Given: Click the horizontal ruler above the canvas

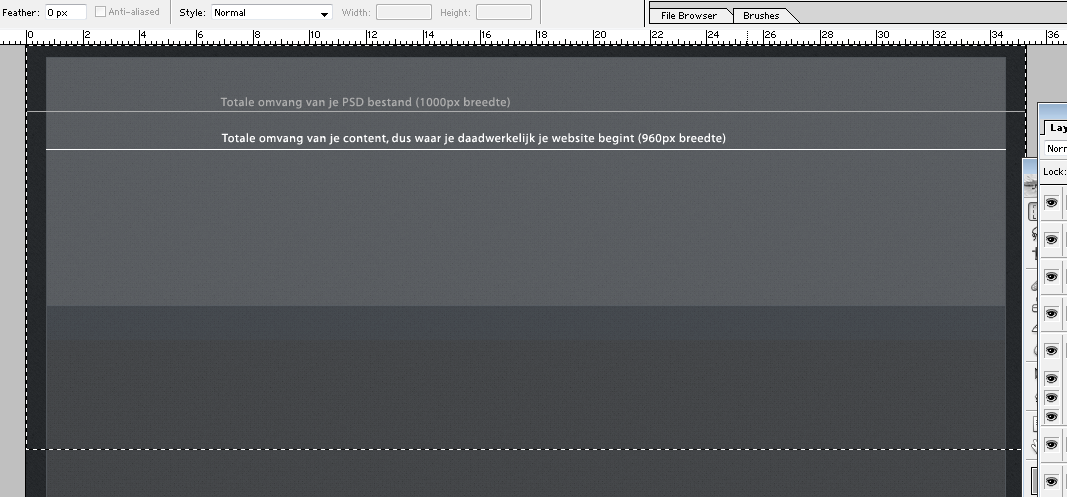Looking at the screenshot, I should click(500, 37).
